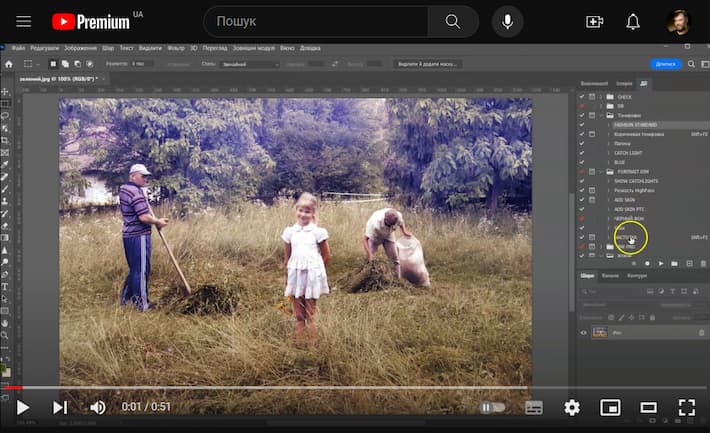Open the marquee tool preset picker
This screenshot has height=433, width=710.
coord(31,64)
